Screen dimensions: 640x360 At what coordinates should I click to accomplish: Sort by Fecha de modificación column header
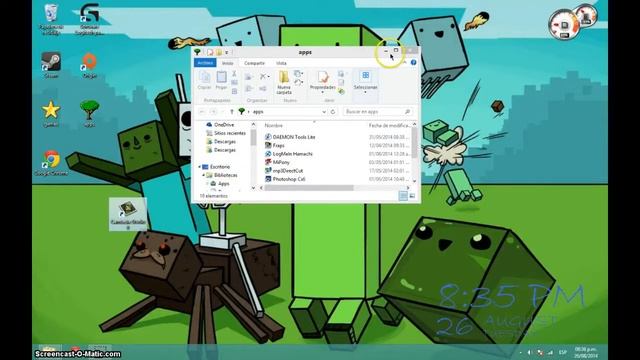[389, 126]
